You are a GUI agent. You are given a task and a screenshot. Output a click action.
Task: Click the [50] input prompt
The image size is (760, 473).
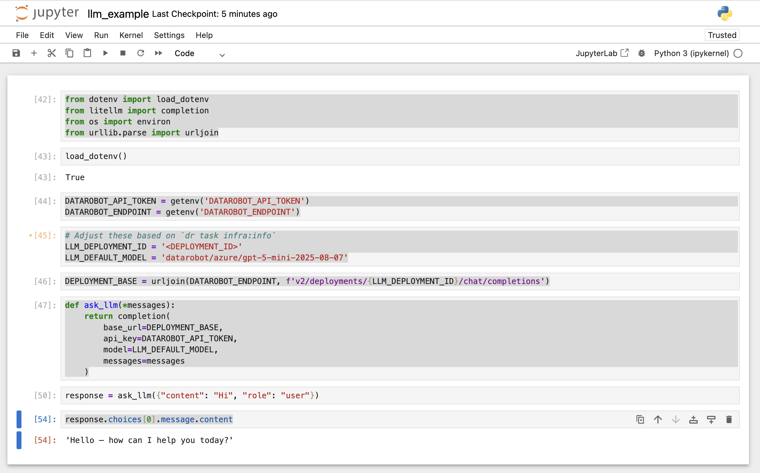(x=45, y=395)
